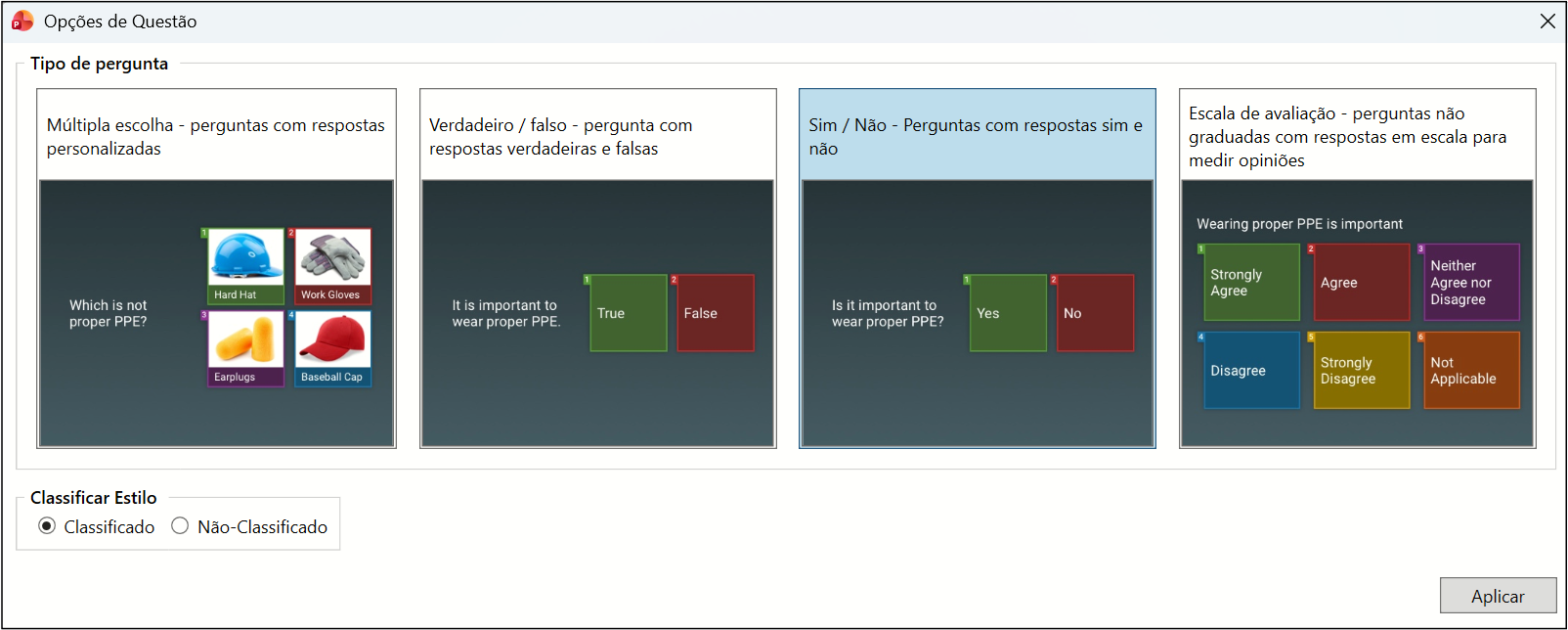Close the Opções de Questão dialog
Viewport: 1568px width, 630px height.
pos(1547,22)
